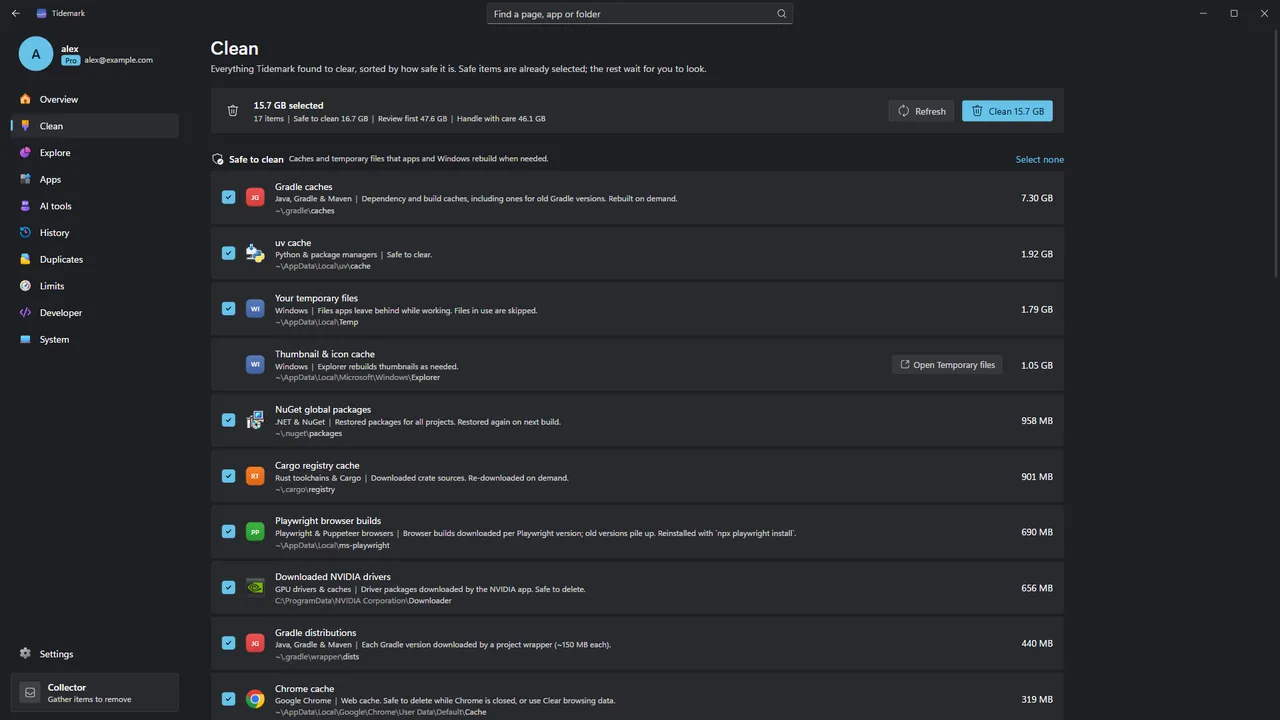Toggle the Your temporary files checkbox

[x=228, y=309]
